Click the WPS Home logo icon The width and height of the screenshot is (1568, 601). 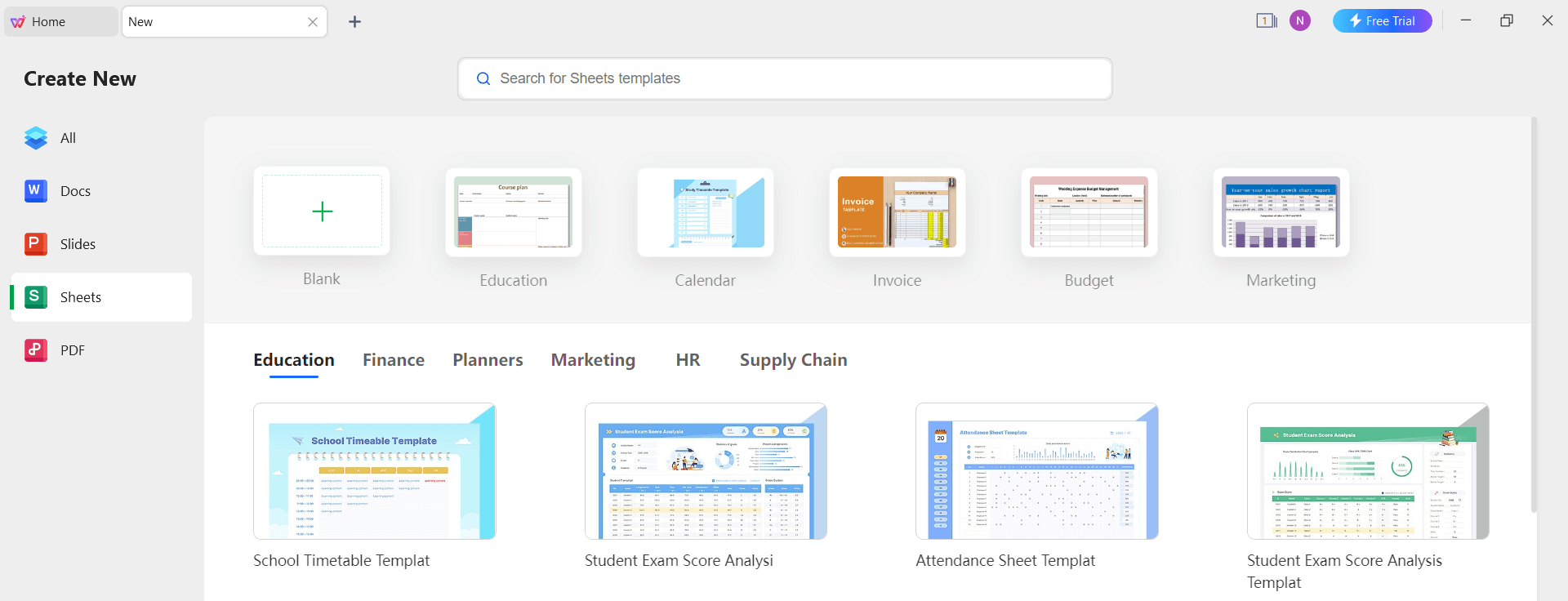(18, 22)
